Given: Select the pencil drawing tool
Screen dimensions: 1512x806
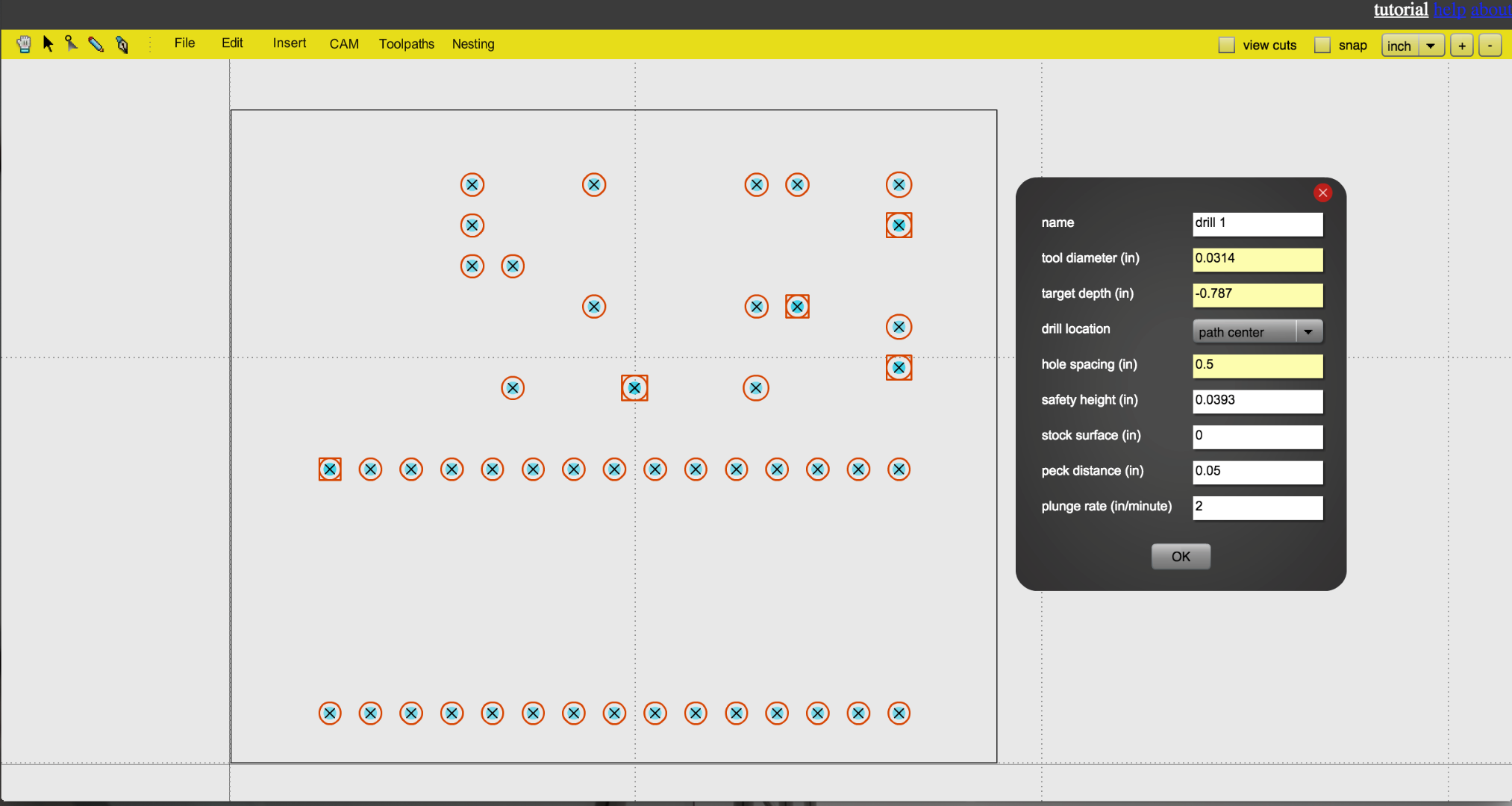Looking at the screenshot, I should point(96,44).
